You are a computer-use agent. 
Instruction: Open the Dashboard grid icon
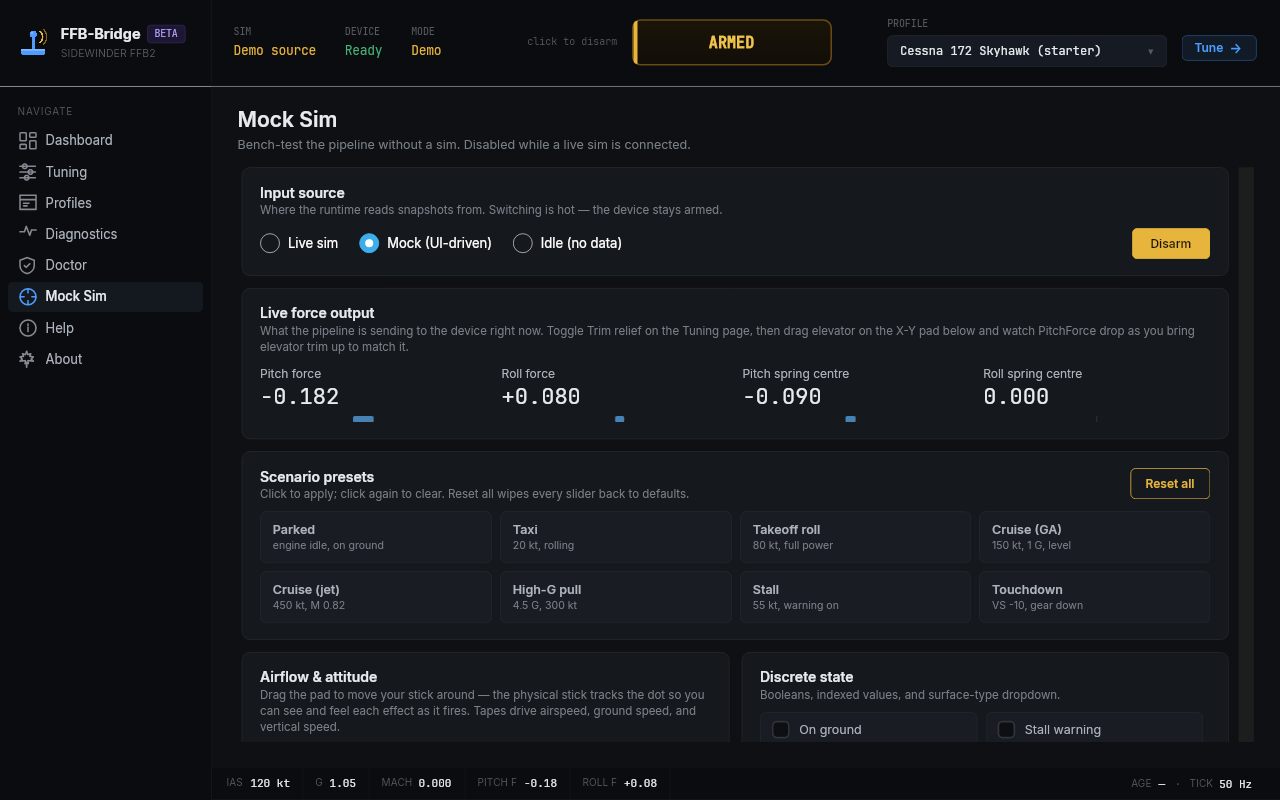pos(28,140)
